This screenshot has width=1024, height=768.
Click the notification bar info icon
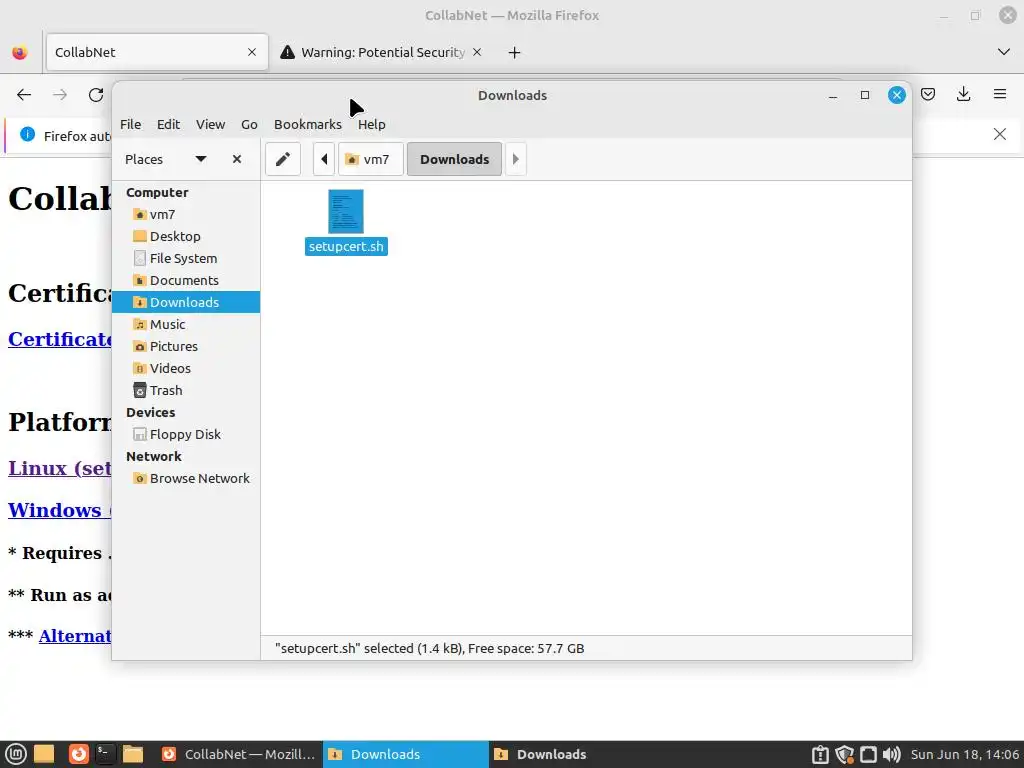[27, 135]
